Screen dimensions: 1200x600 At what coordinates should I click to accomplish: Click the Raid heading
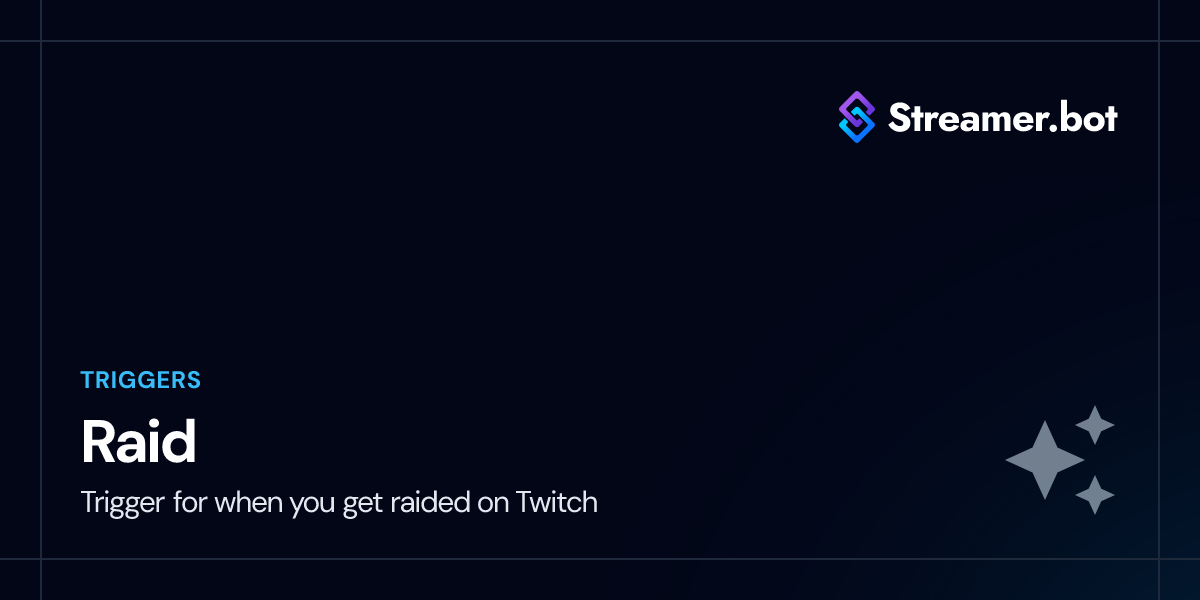138,442
